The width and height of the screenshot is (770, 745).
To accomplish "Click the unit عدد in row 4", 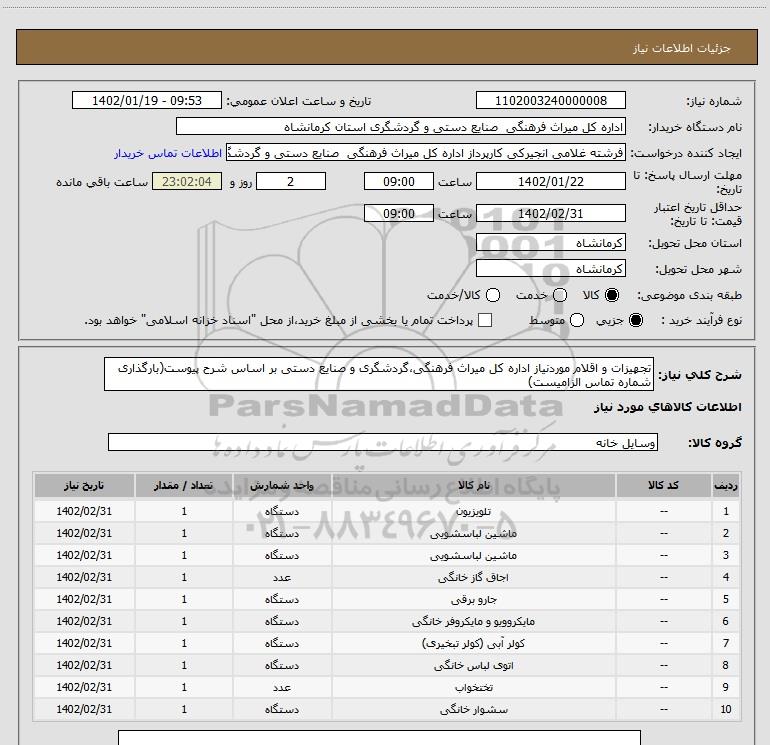I will (282, 578).
